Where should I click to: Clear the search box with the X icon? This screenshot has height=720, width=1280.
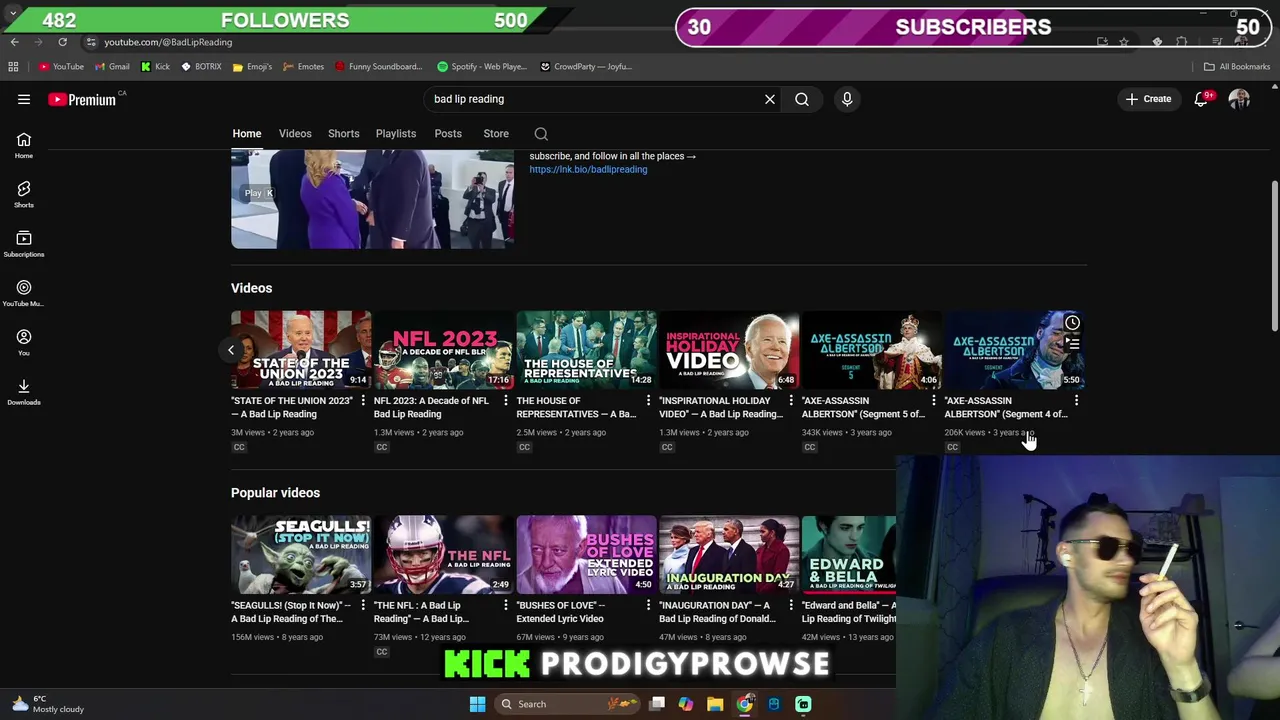point(770,99)
